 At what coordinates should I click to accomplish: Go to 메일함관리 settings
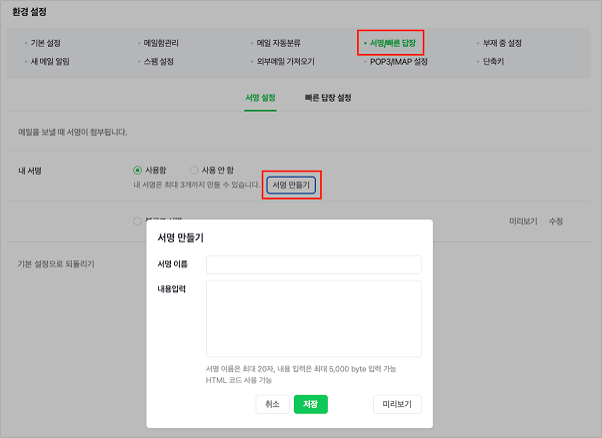164,44
